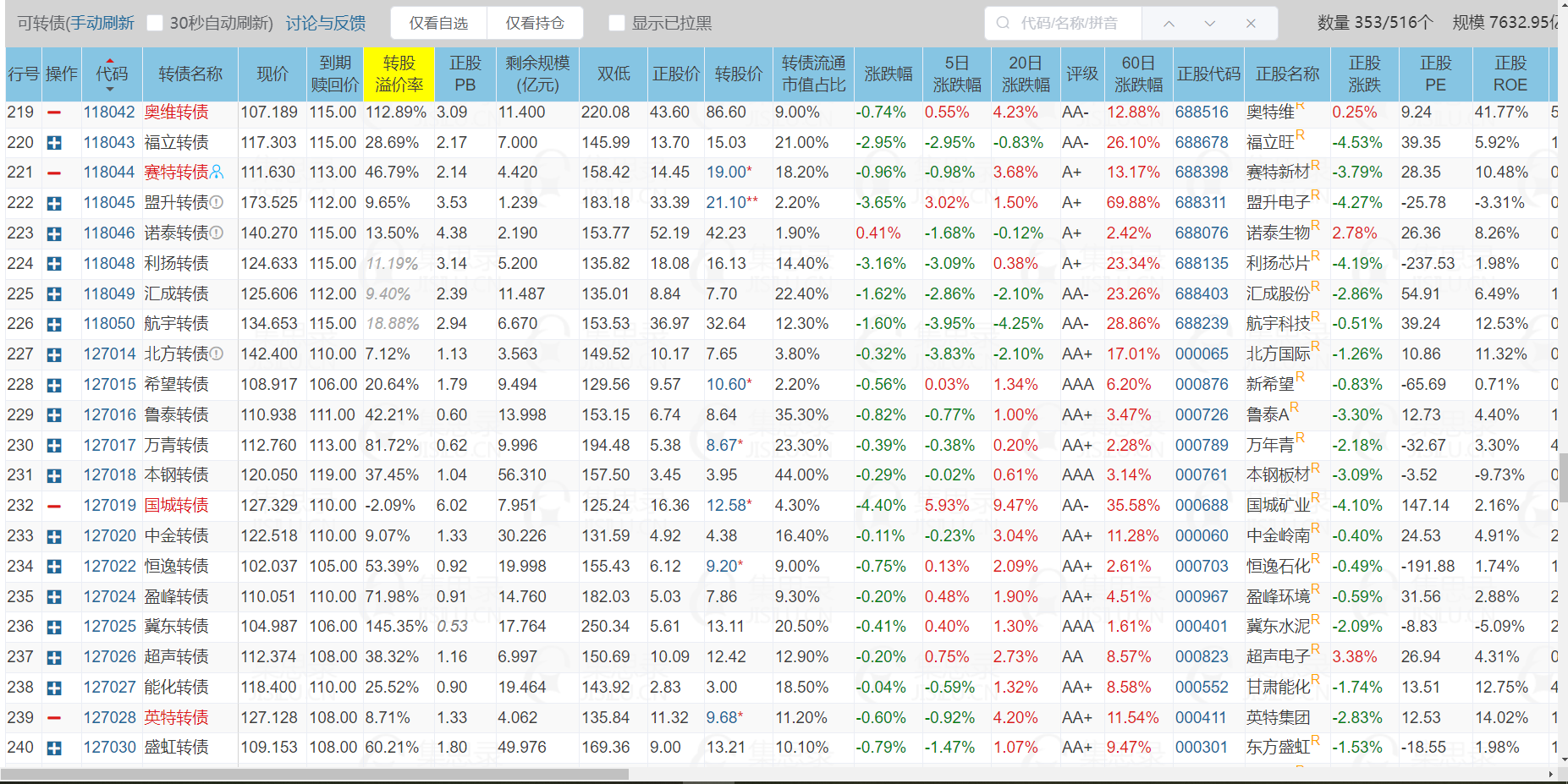
Task: Open stock code 000301 link
Action: [1202, 748]
